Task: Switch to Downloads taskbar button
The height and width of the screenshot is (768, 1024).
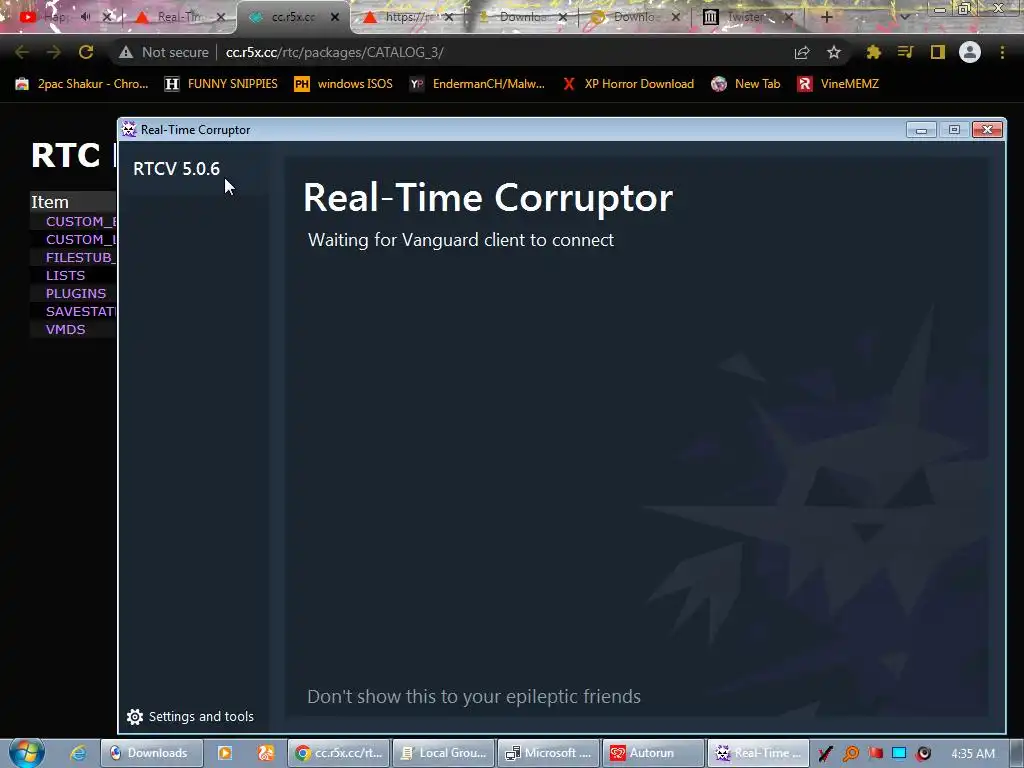Action: pyautogui.click(x=152, y=753)
